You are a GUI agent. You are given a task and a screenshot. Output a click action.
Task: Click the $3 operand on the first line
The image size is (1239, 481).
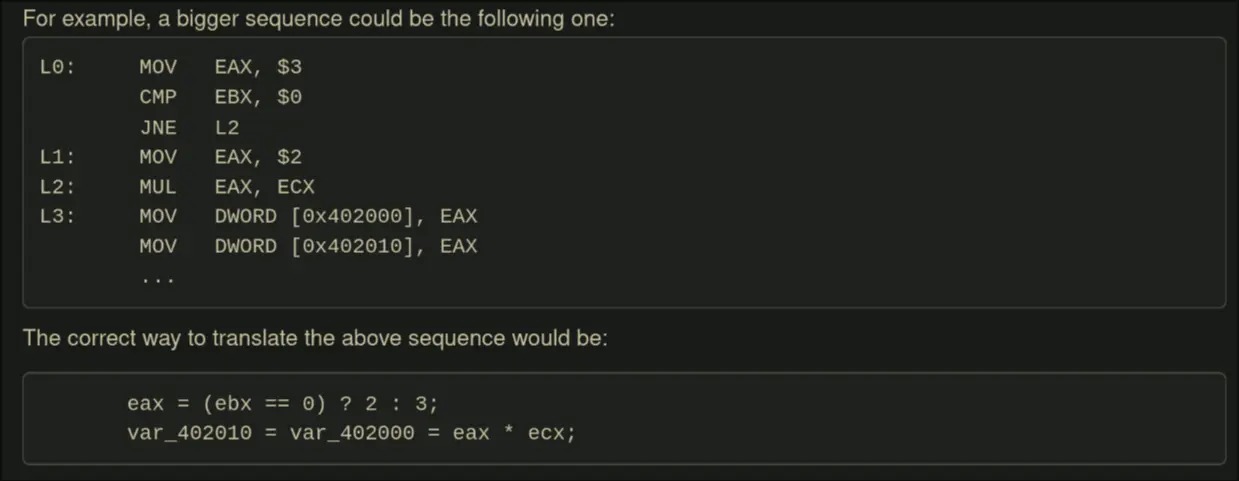(290, 67)
